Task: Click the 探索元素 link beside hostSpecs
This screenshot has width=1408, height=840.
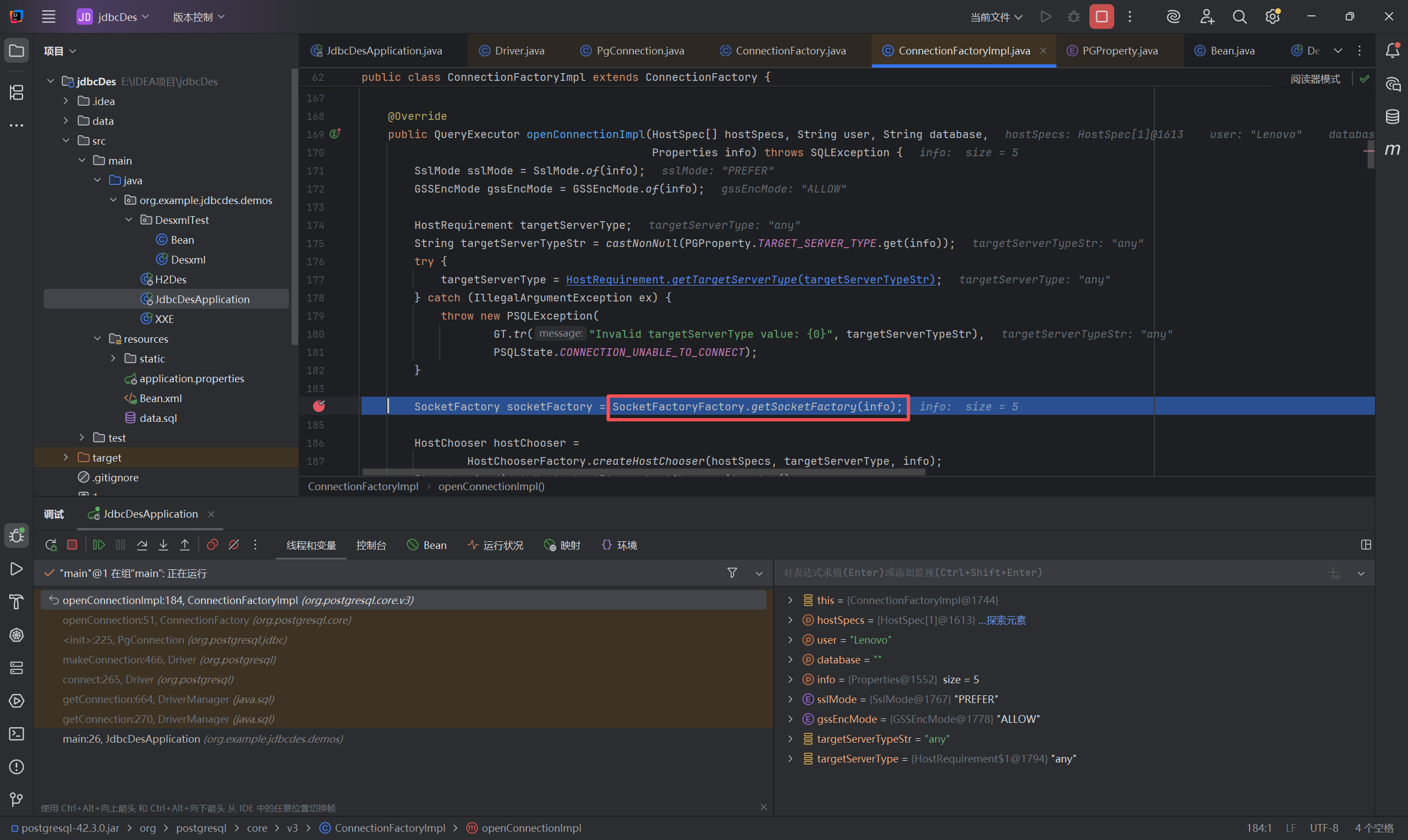Action: [1005, 620]
